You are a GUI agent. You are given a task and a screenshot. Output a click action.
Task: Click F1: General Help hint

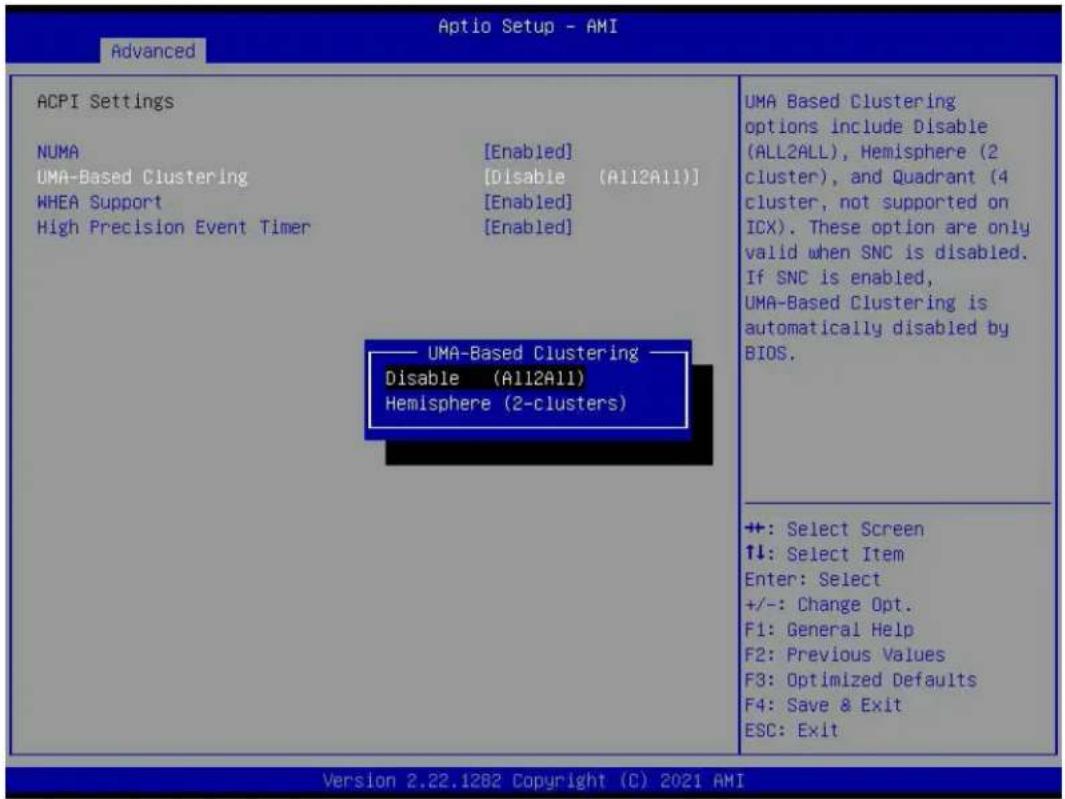(829, 630)
